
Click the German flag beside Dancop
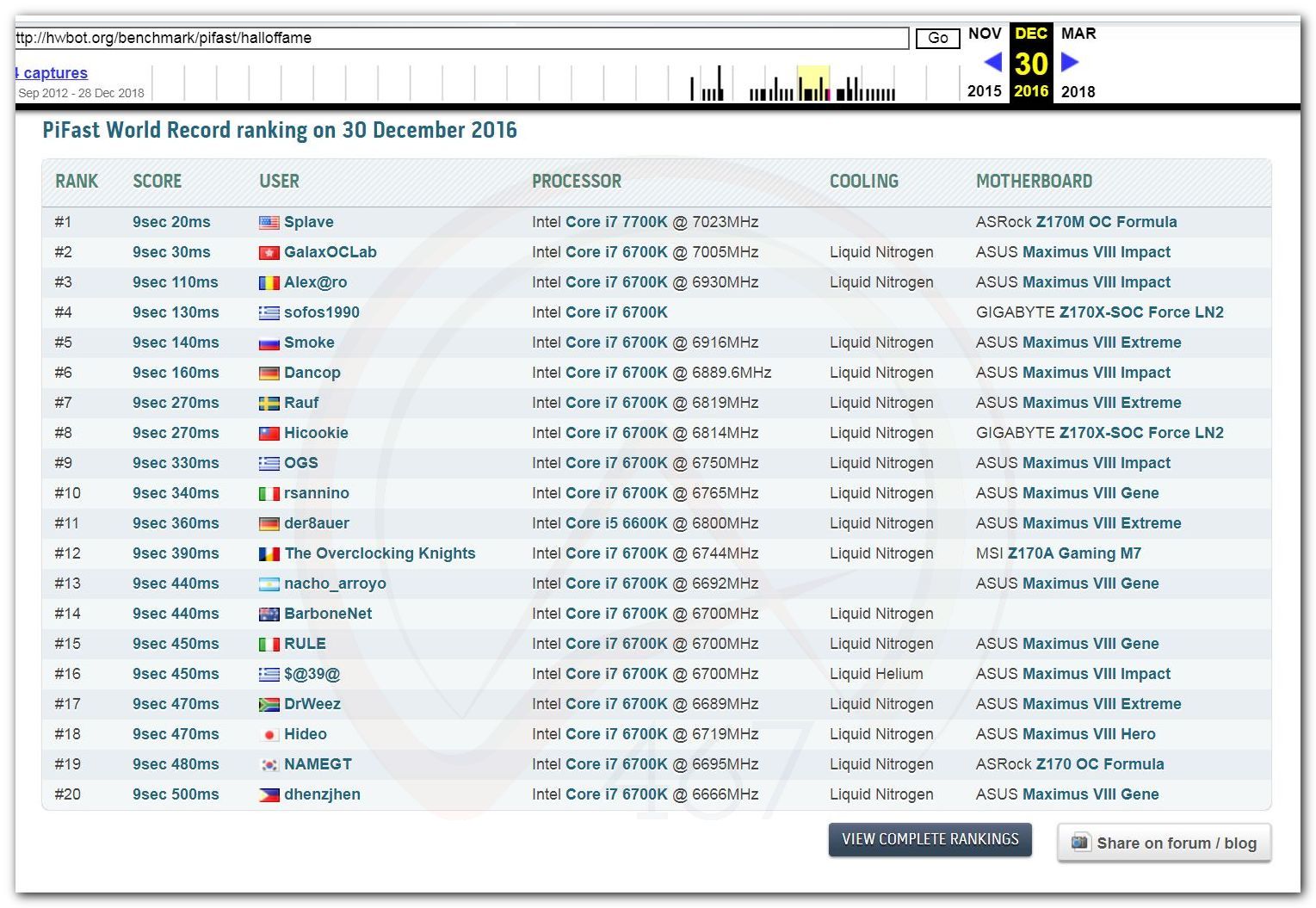click(x=269, y=373)
